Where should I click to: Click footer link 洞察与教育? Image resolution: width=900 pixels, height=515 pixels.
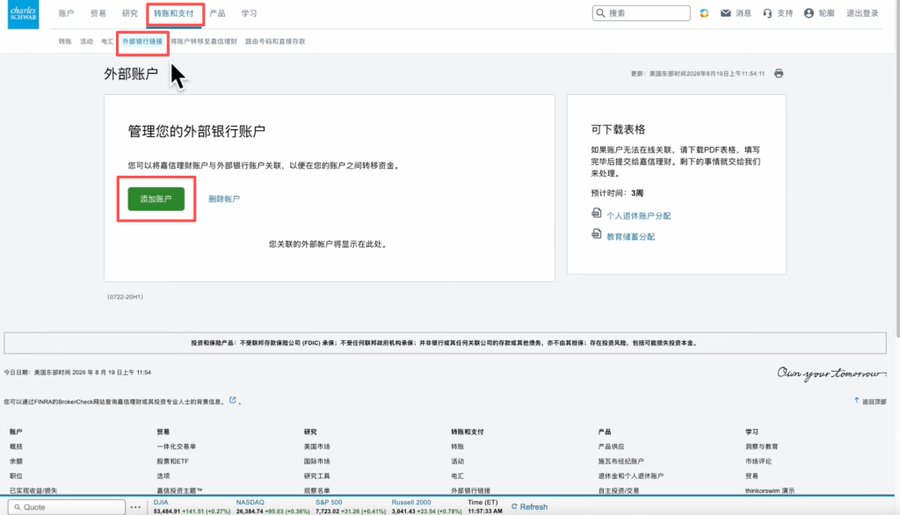[762, 446]
